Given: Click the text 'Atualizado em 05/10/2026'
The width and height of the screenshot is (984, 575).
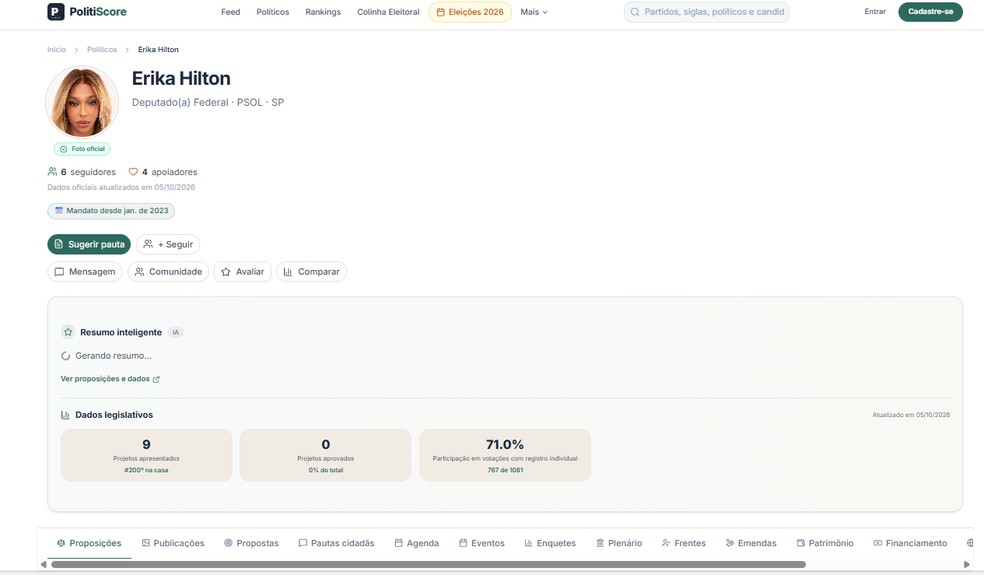Looking at the screenshot, I should coord(911,415).
